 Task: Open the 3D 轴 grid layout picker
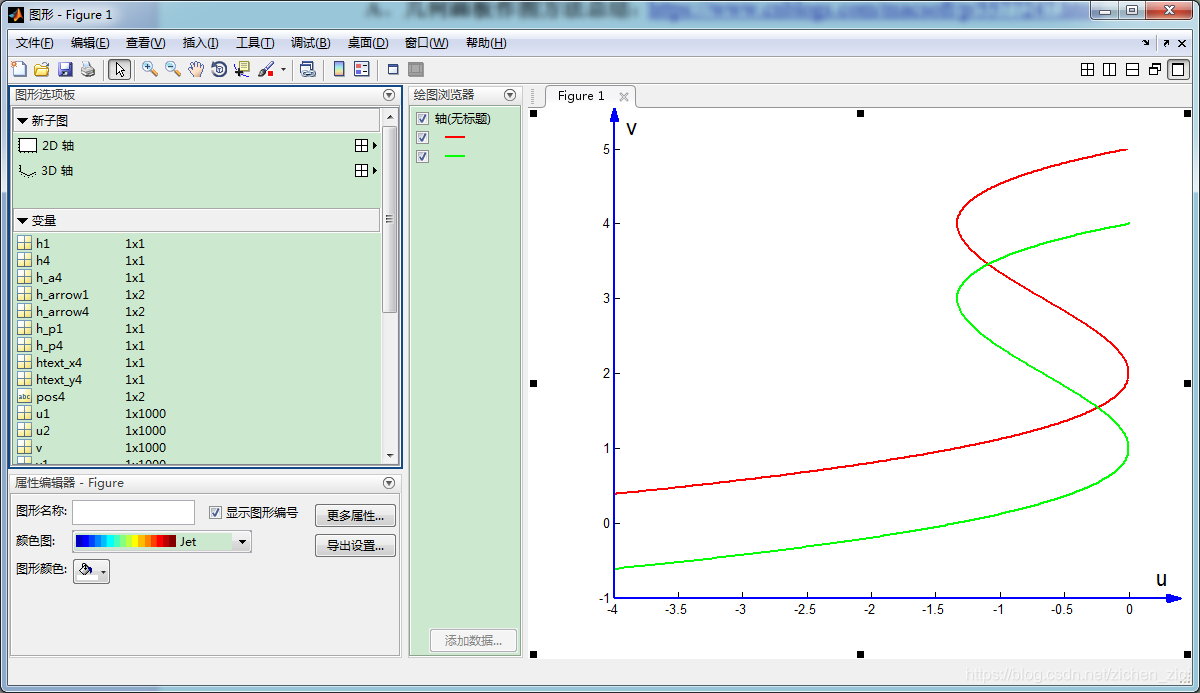pos(366,171)
